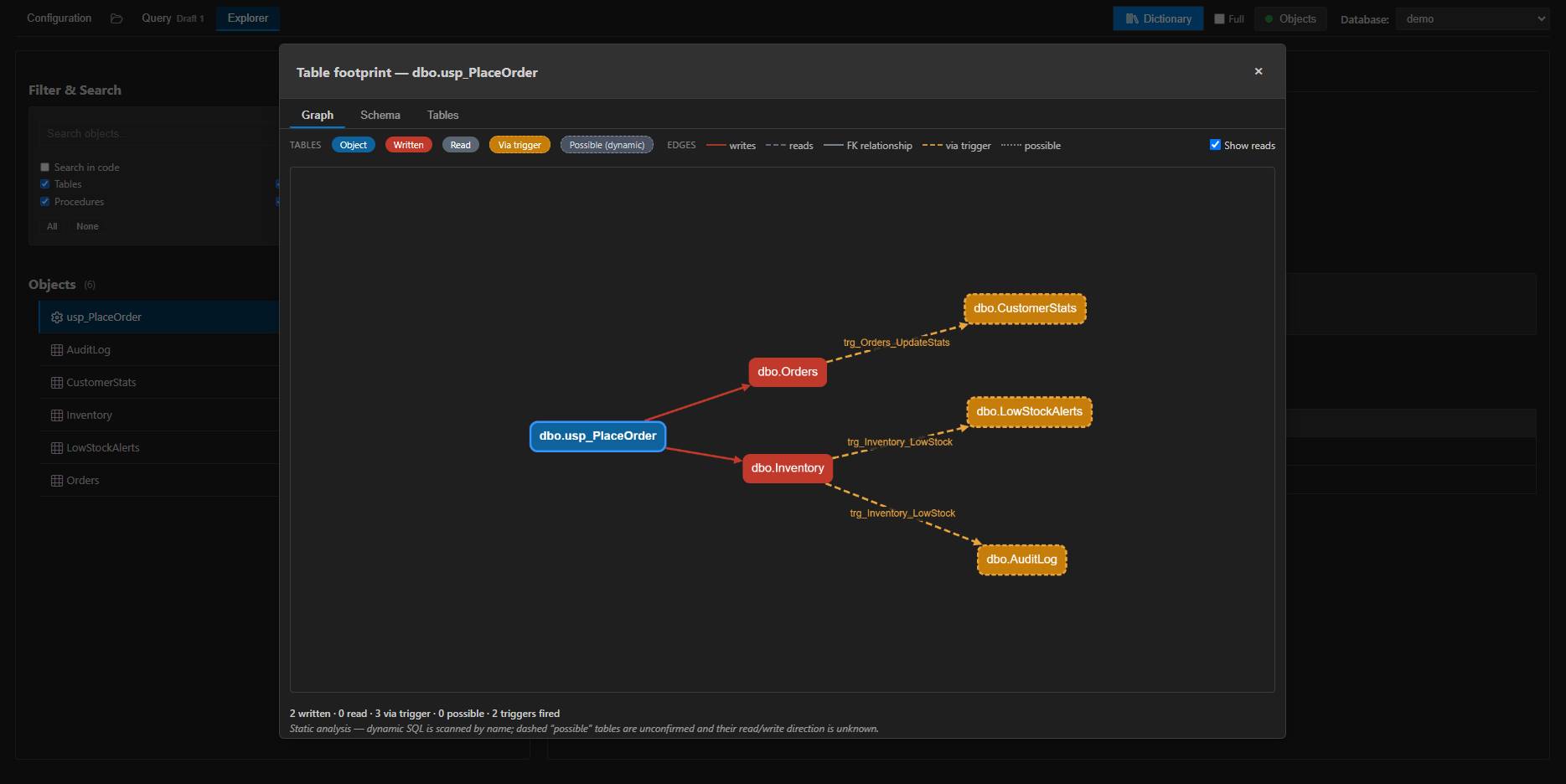Click the None filter button
The width and height of the screenshot is (1566, 784).
click(87, 226)
